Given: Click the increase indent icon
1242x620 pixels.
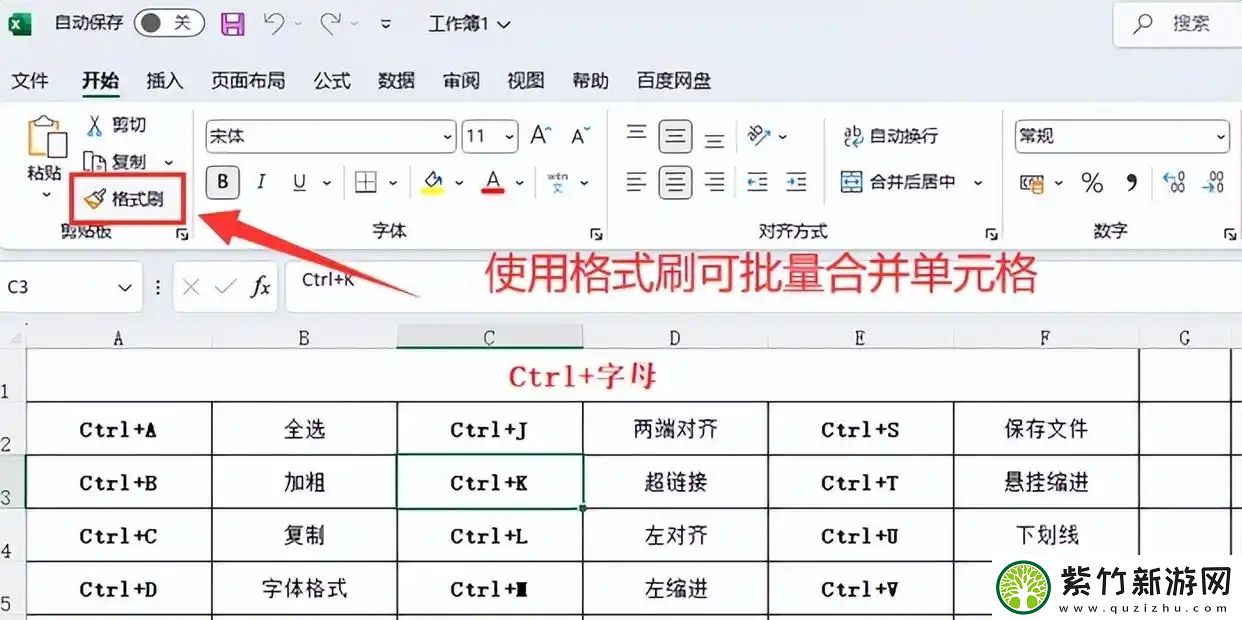Looking at the screenshot, I should [x=796, y=182].
